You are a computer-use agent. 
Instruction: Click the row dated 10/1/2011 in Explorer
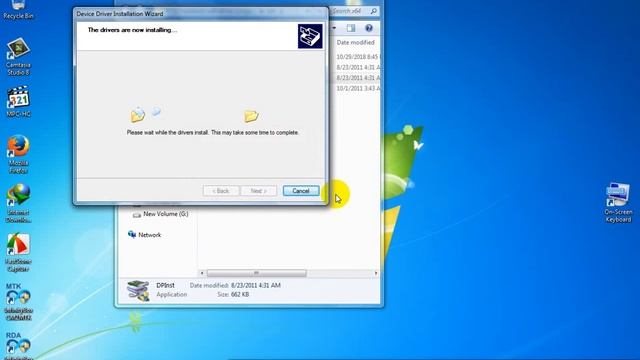pos(358,89)
